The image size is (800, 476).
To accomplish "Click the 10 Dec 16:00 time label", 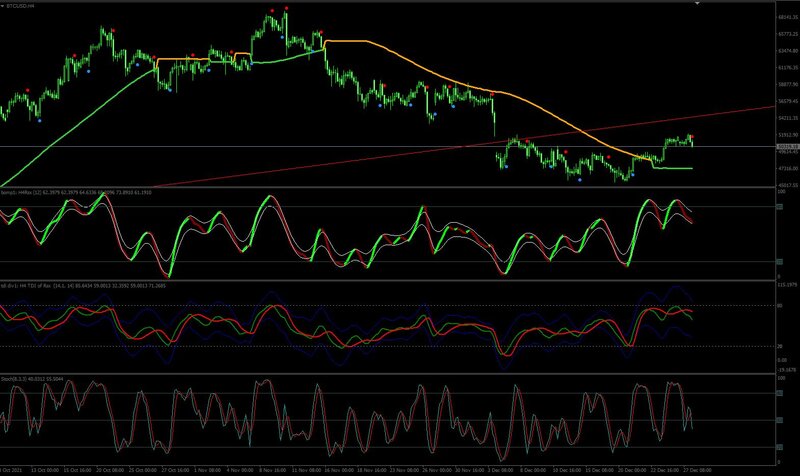I will pyautogui.click(x=566, y=470).
